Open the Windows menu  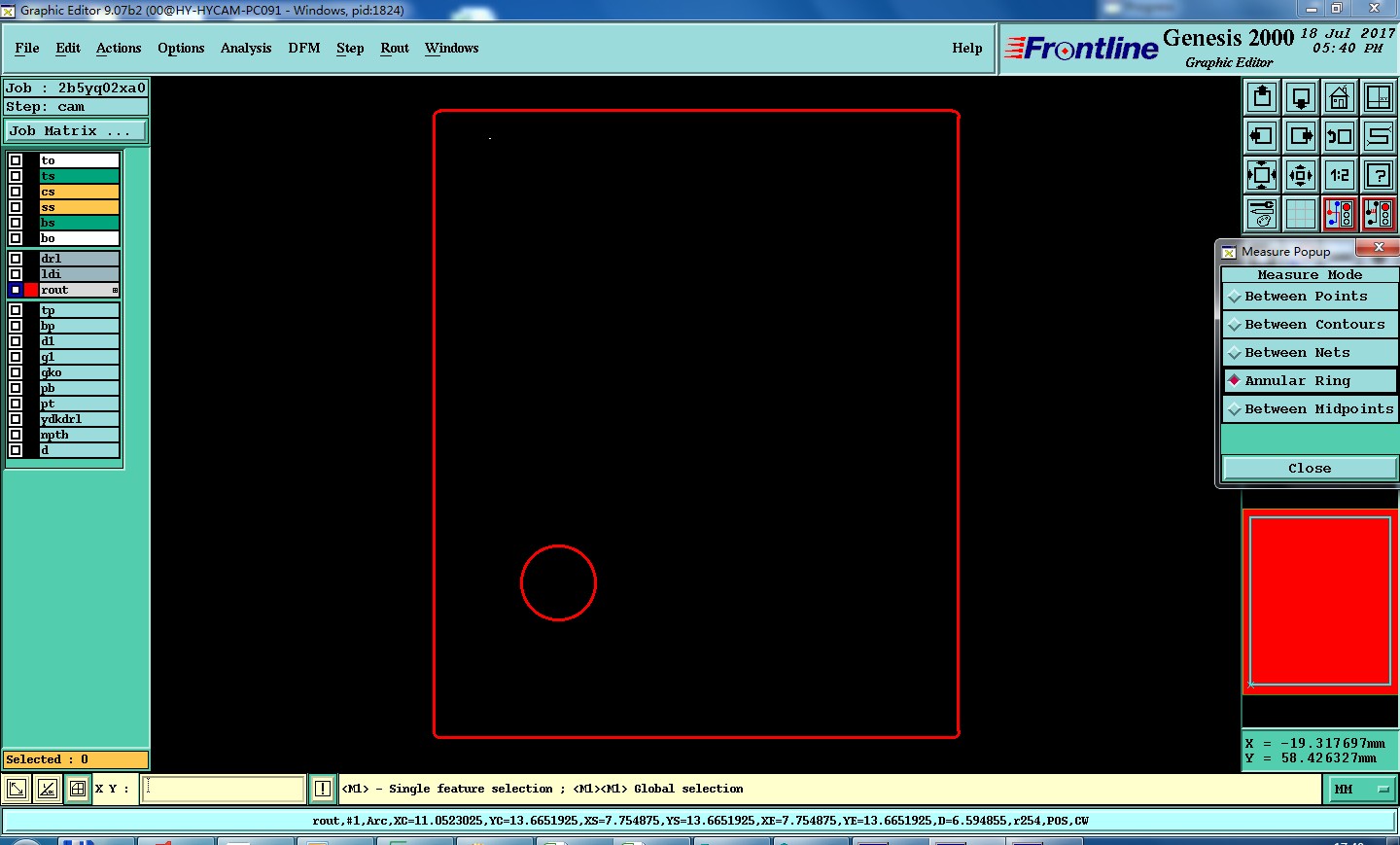452,48
